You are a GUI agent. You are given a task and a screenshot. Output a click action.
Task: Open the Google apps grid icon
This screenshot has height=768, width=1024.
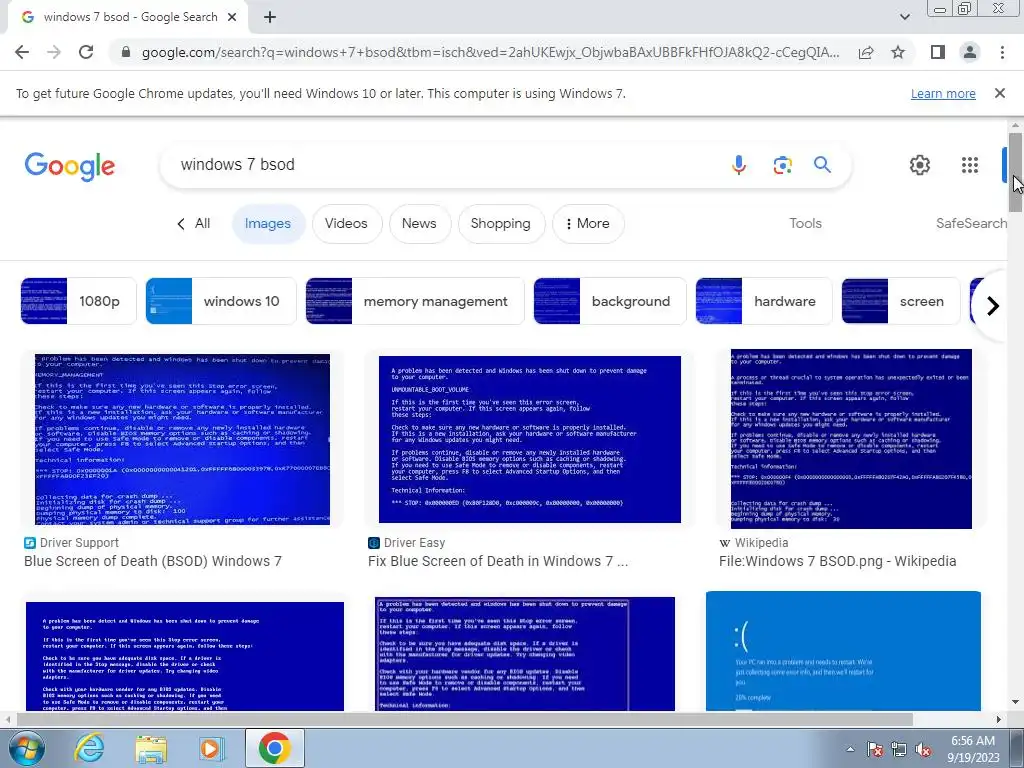970,165
